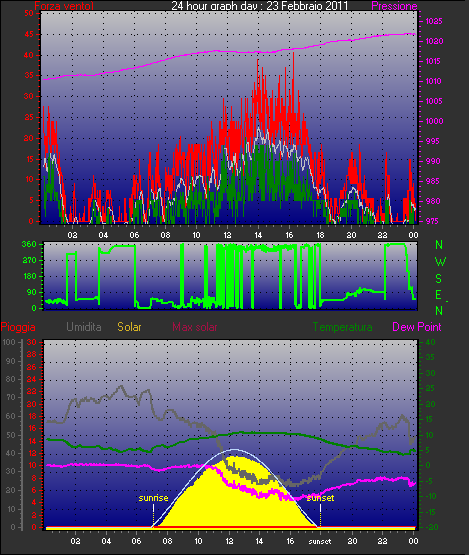The width and height of the screenshot is (469, 555).
Task: Click the yellow solar radiation area
Action: pos(234,496)
